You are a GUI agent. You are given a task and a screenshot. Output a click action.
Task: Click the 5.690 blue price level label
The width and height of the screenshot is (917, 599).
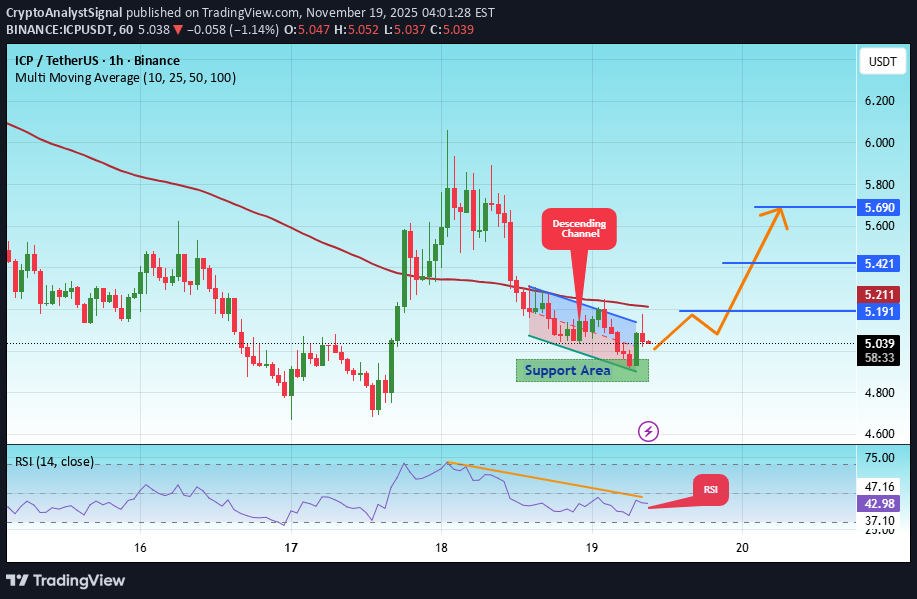point(878,208)
